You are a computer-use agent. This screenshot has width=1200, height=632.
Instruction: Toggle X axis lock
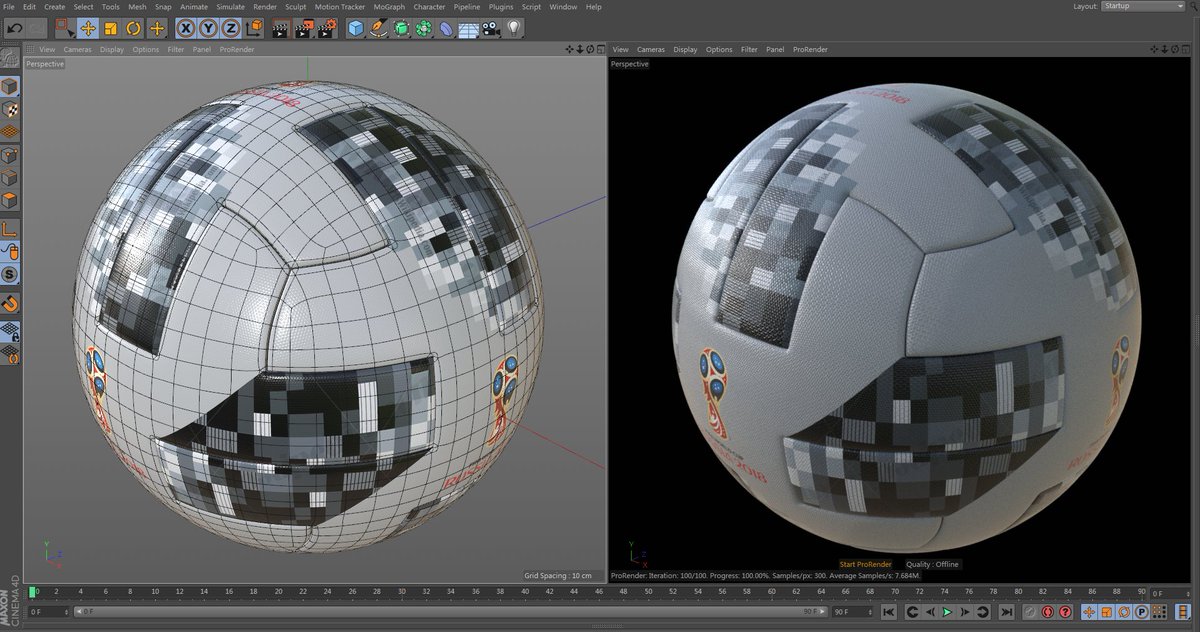click(x=188, y=28)
